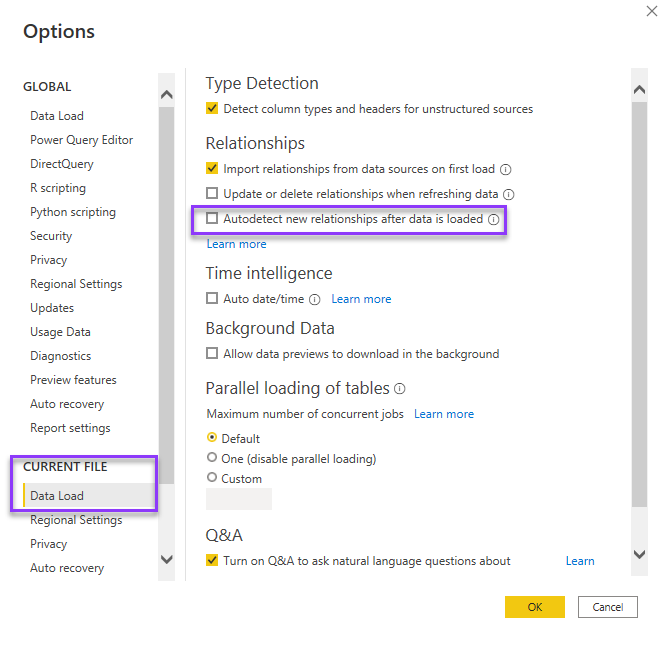Click the left navigation scrollbar thumb
Viewport: 663px width, 645px height.
167,295
